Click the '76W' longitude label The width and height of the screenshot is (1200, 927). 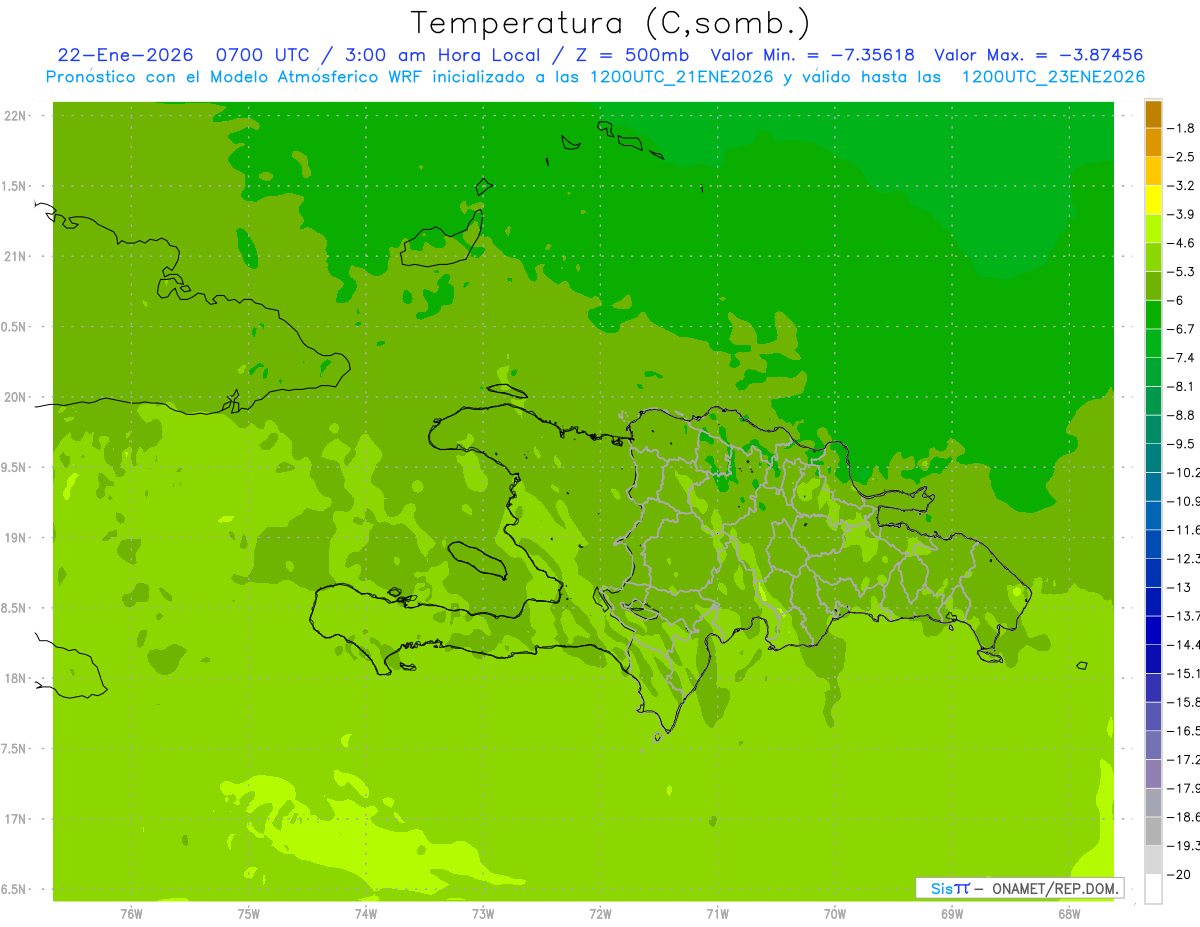point(131,913)
